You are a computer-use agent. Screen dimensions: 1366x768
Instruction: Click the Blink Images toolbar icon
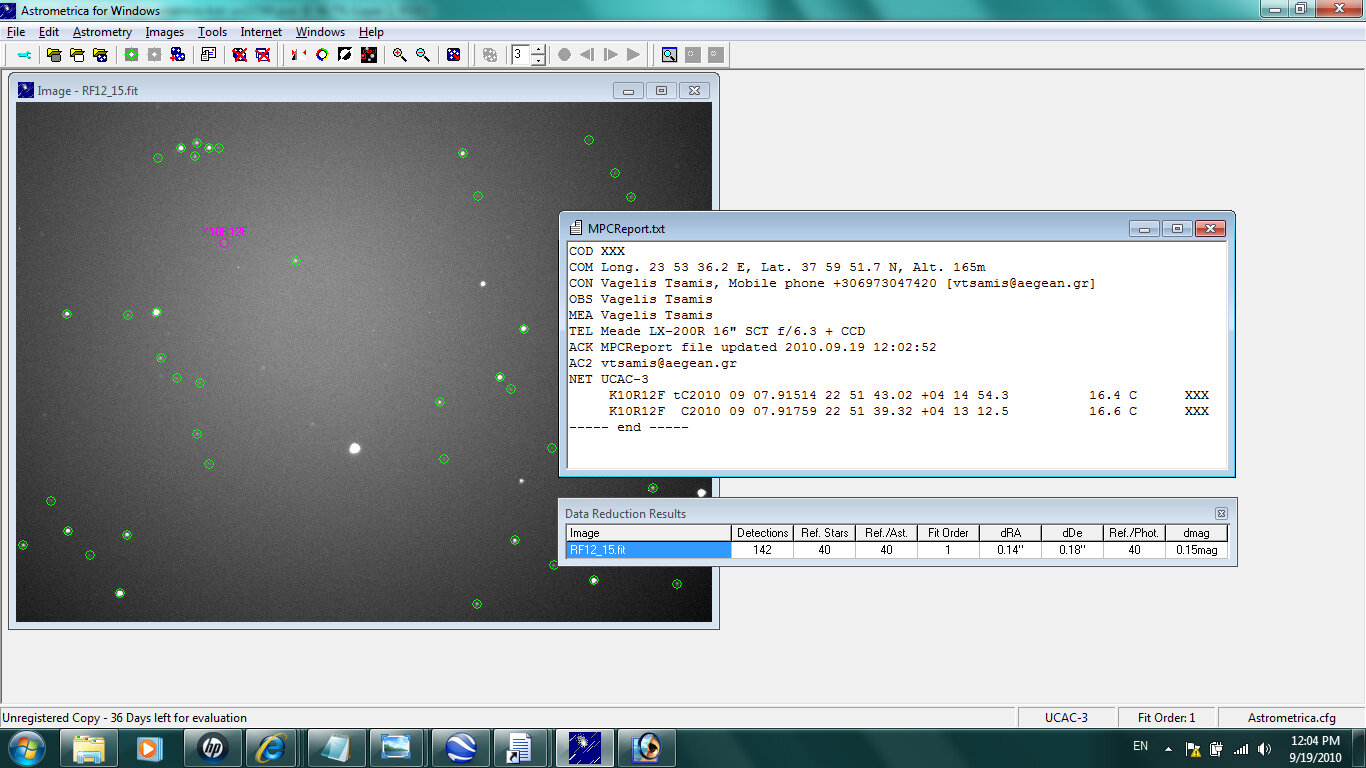point(298,55)
